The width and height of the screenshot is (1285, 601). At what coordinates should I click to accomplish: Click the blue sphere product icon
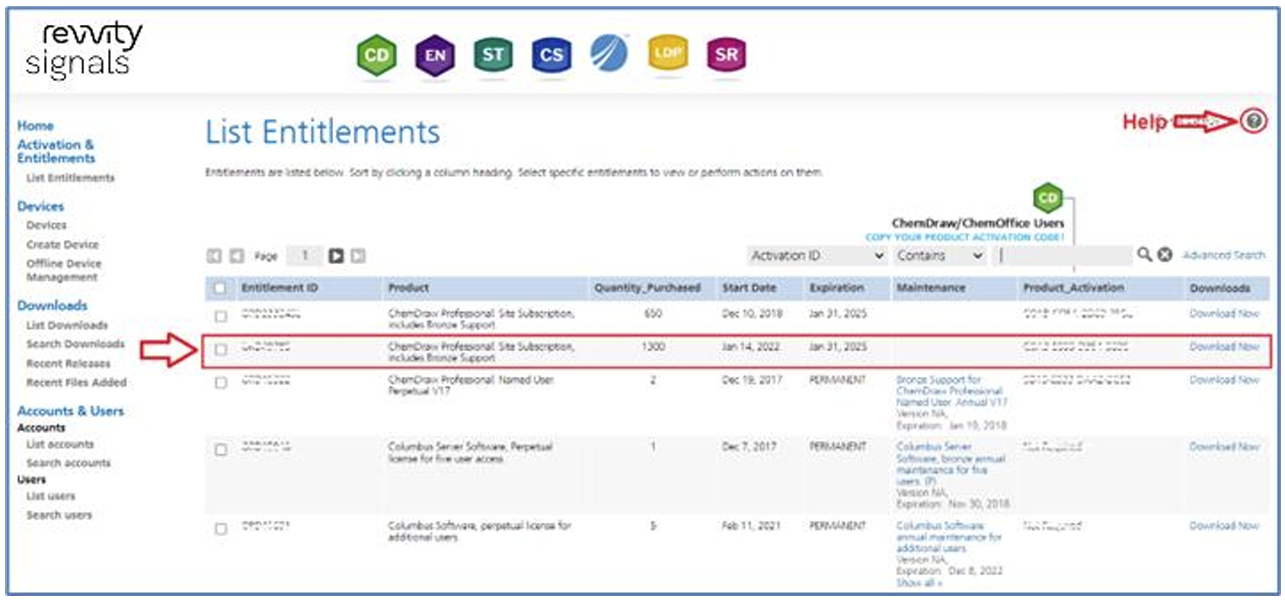point(609,54)
